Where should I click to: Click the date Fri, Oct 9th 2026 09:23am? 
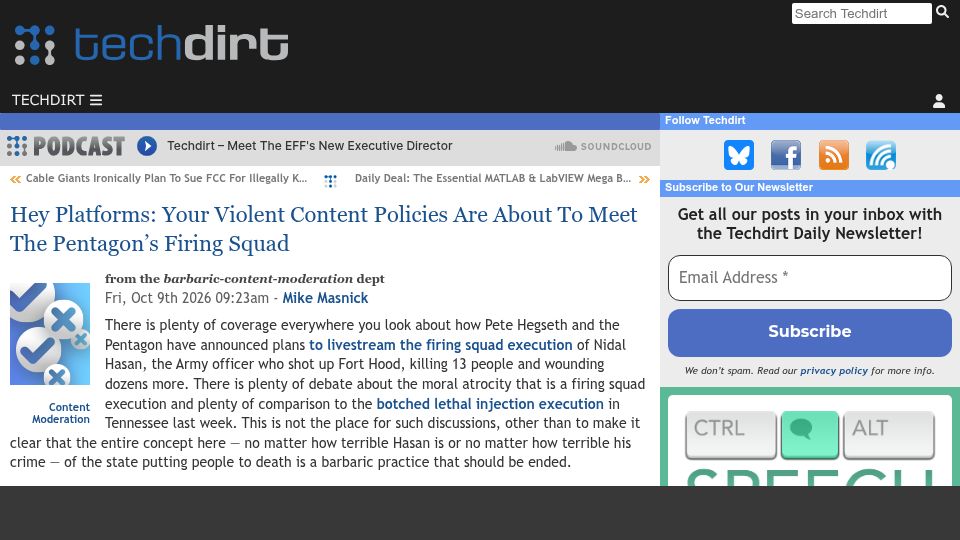pos(187,298)
